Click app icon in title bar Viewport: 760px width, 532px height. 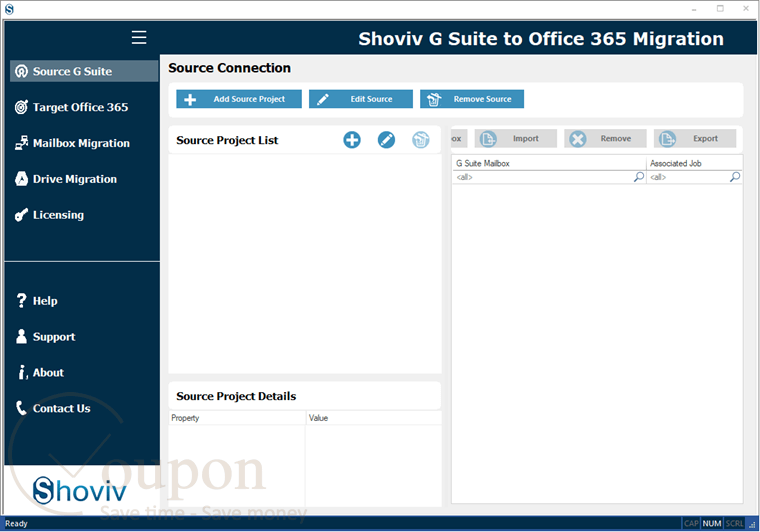coord(9,9)
